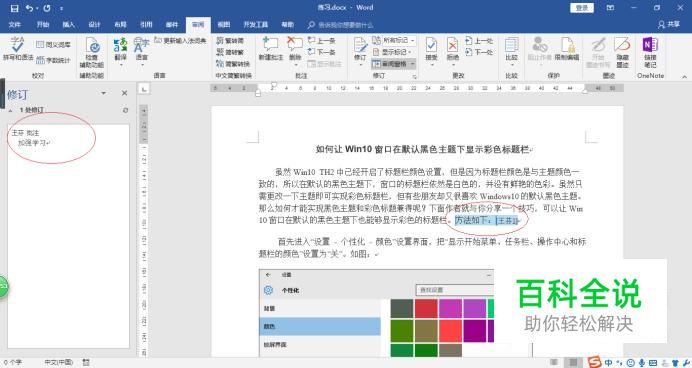Image resolution: width=692 pixels, height=368 pixels.
Task: Click 更新输入法词典 in the language group
Action: (x=180, y=41)
